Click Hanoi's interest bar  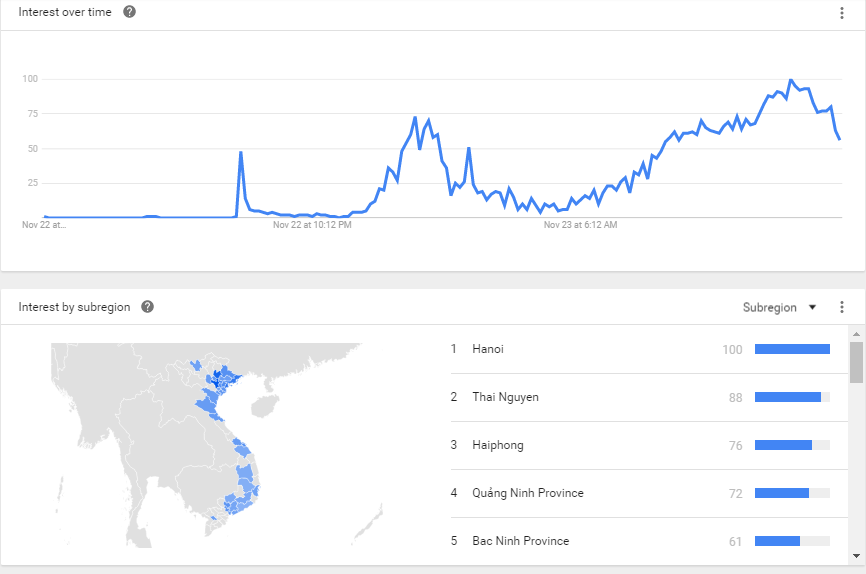(792, 349)
